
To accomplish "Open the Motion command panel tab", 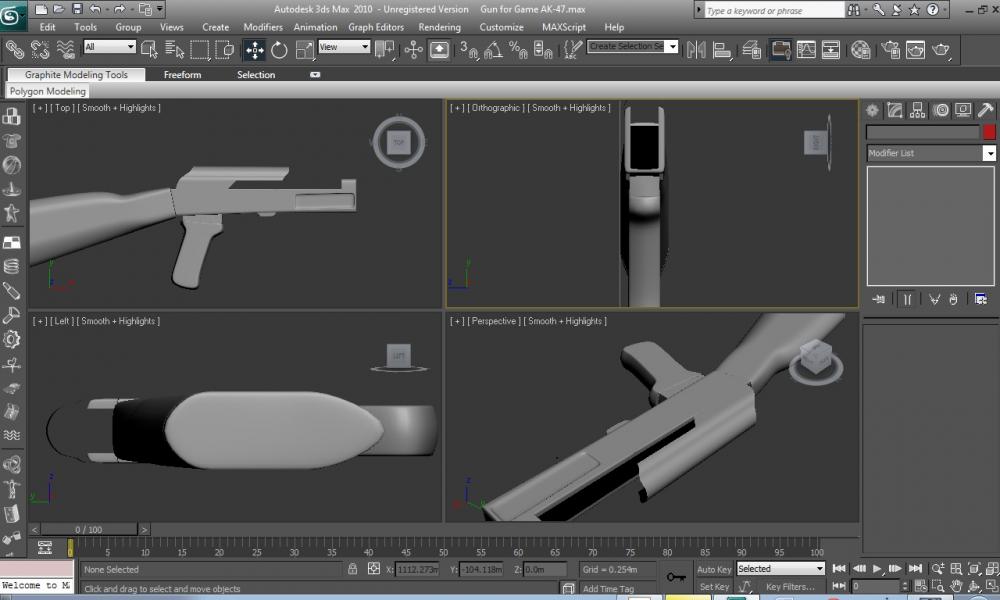I will click(x=940, y=111).
